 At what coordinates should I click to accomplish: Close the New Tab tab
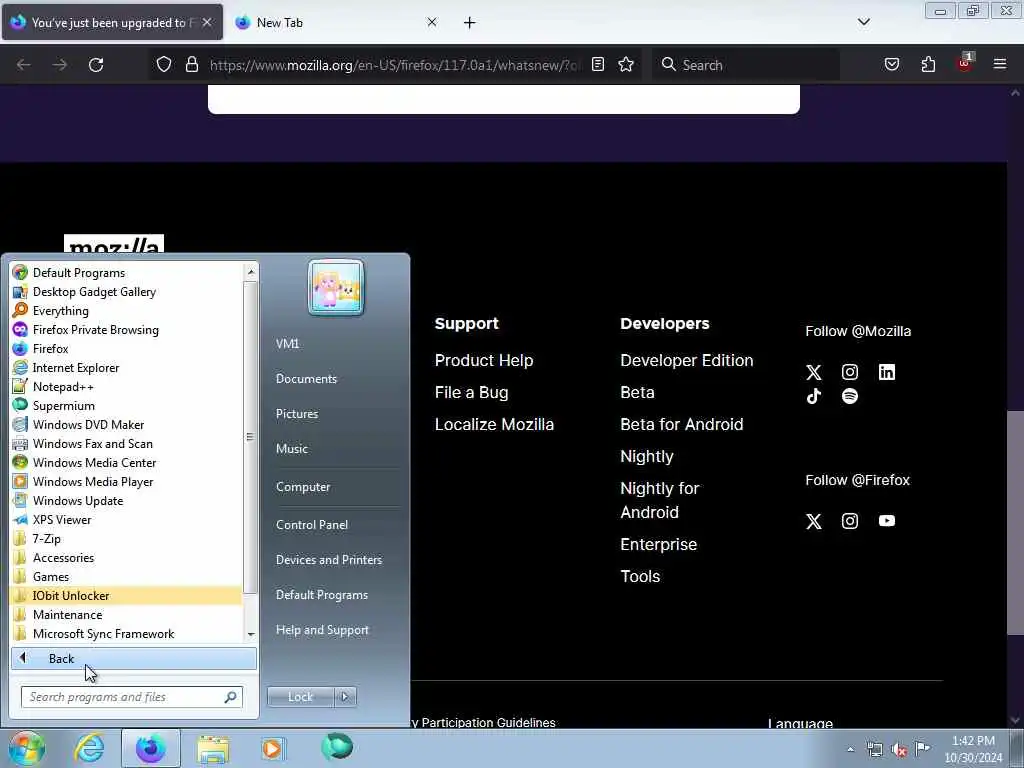pyautogui.click(x=432, y=22)
